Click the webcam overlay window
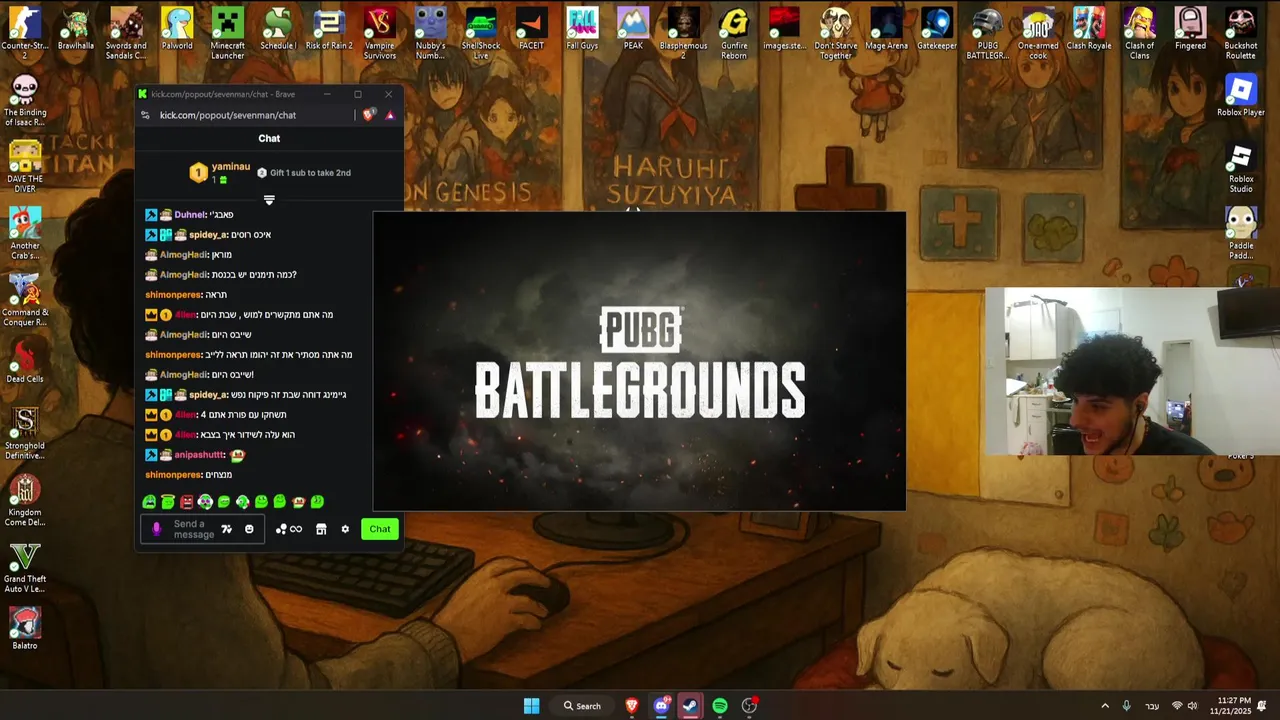 click(x=1132, y=372)
